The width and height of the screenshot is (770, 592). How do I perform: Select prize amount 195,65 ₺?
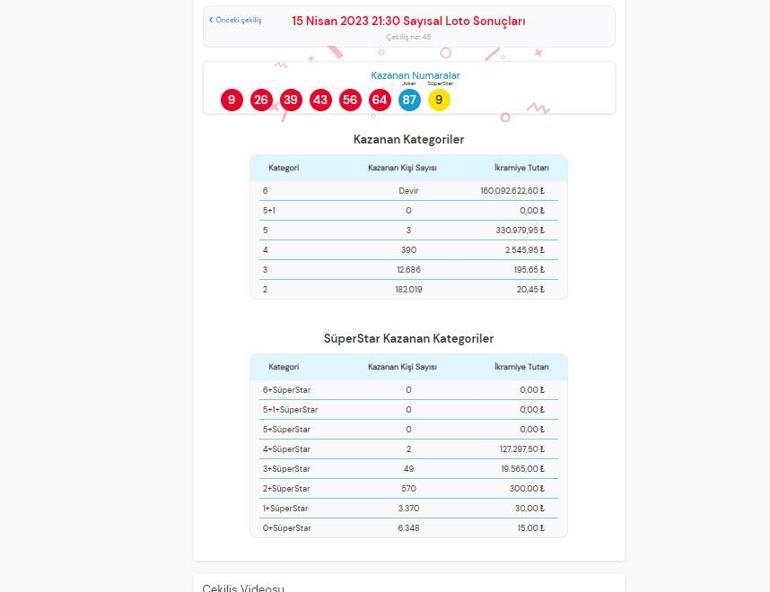pyautogui.click(x=529, y=269)
